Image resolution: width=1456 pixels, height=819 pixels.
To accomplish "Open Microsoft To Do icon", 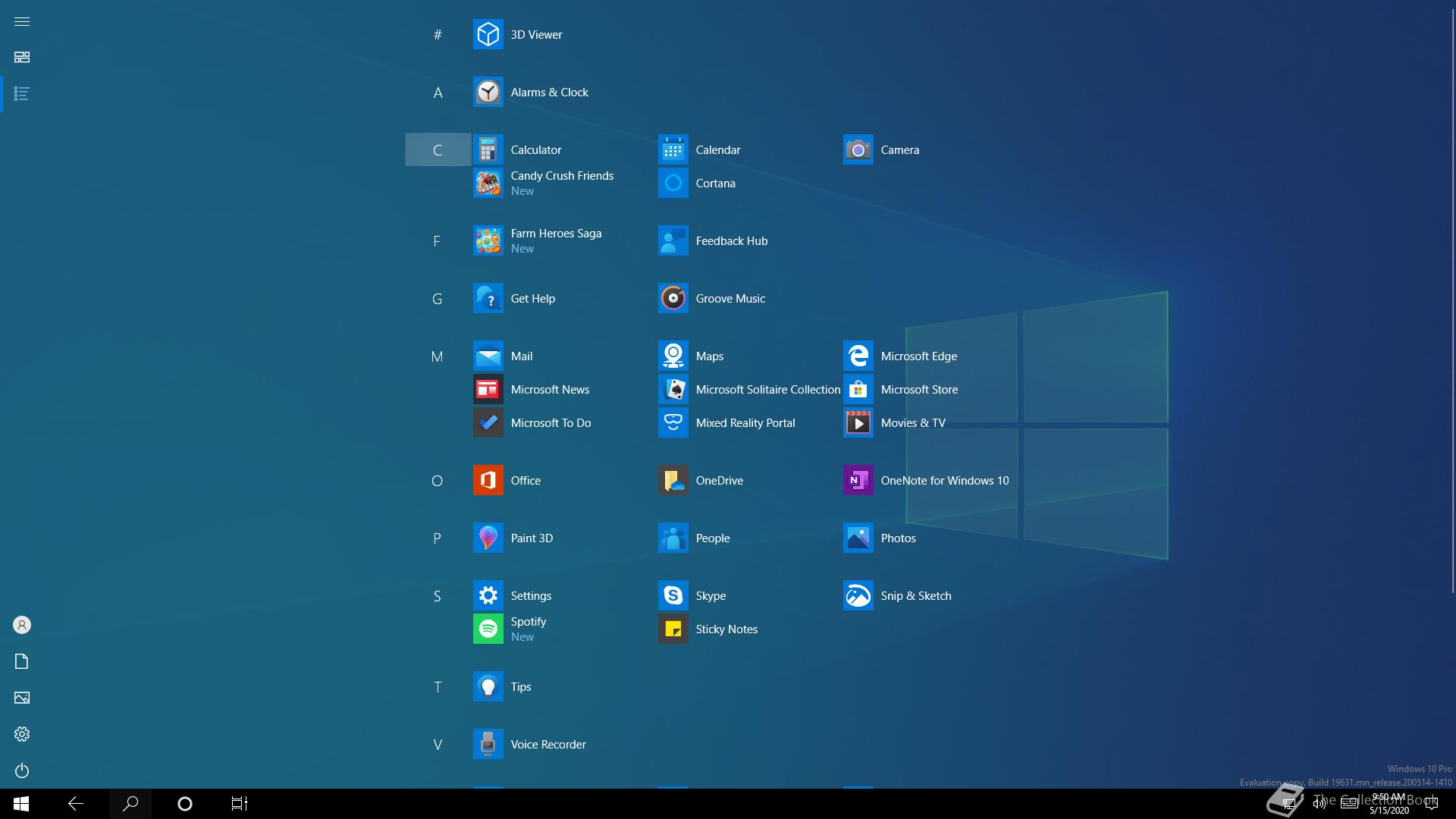I will click(x=488, y=422).
